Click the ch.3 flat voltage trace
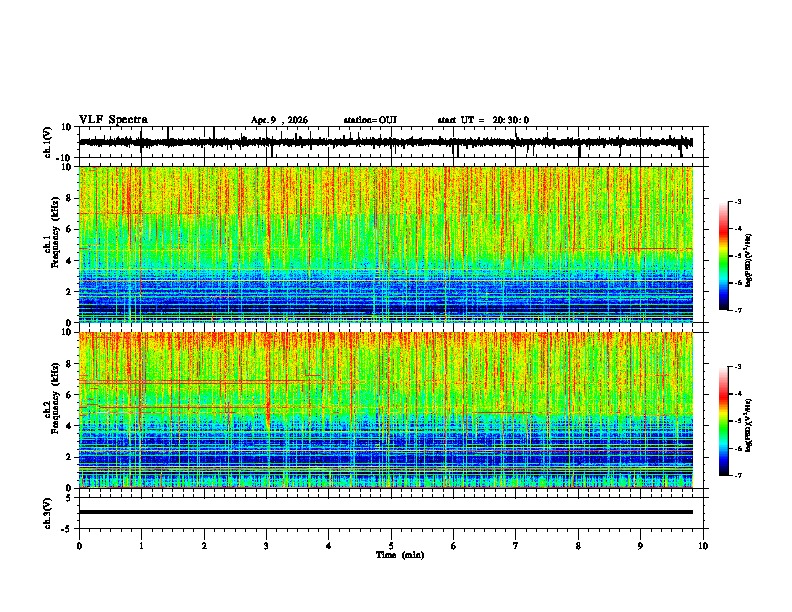792x612 pixels. point(386,512)
